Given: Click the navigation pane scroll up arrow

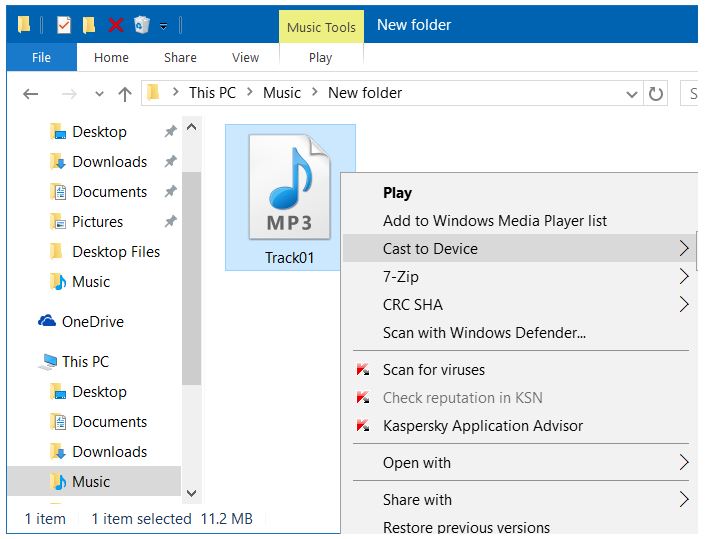Looking at the screenshot, I should pos(192,127).
